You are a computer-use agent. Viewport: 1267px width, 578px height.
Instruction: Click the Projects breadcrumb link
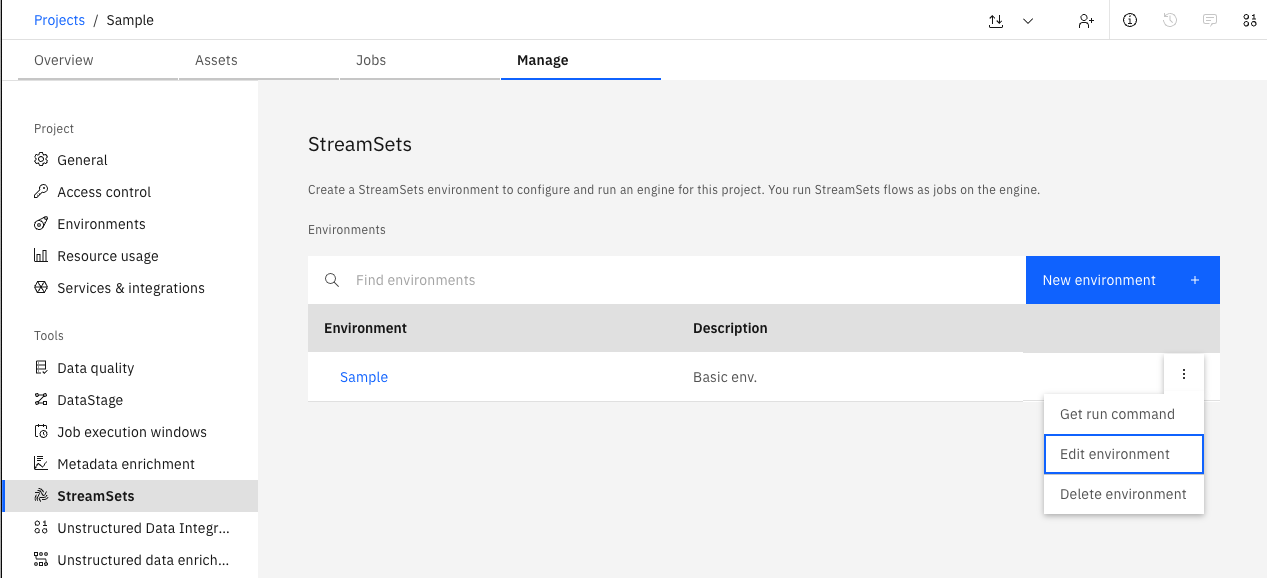(x=59, y=20)
